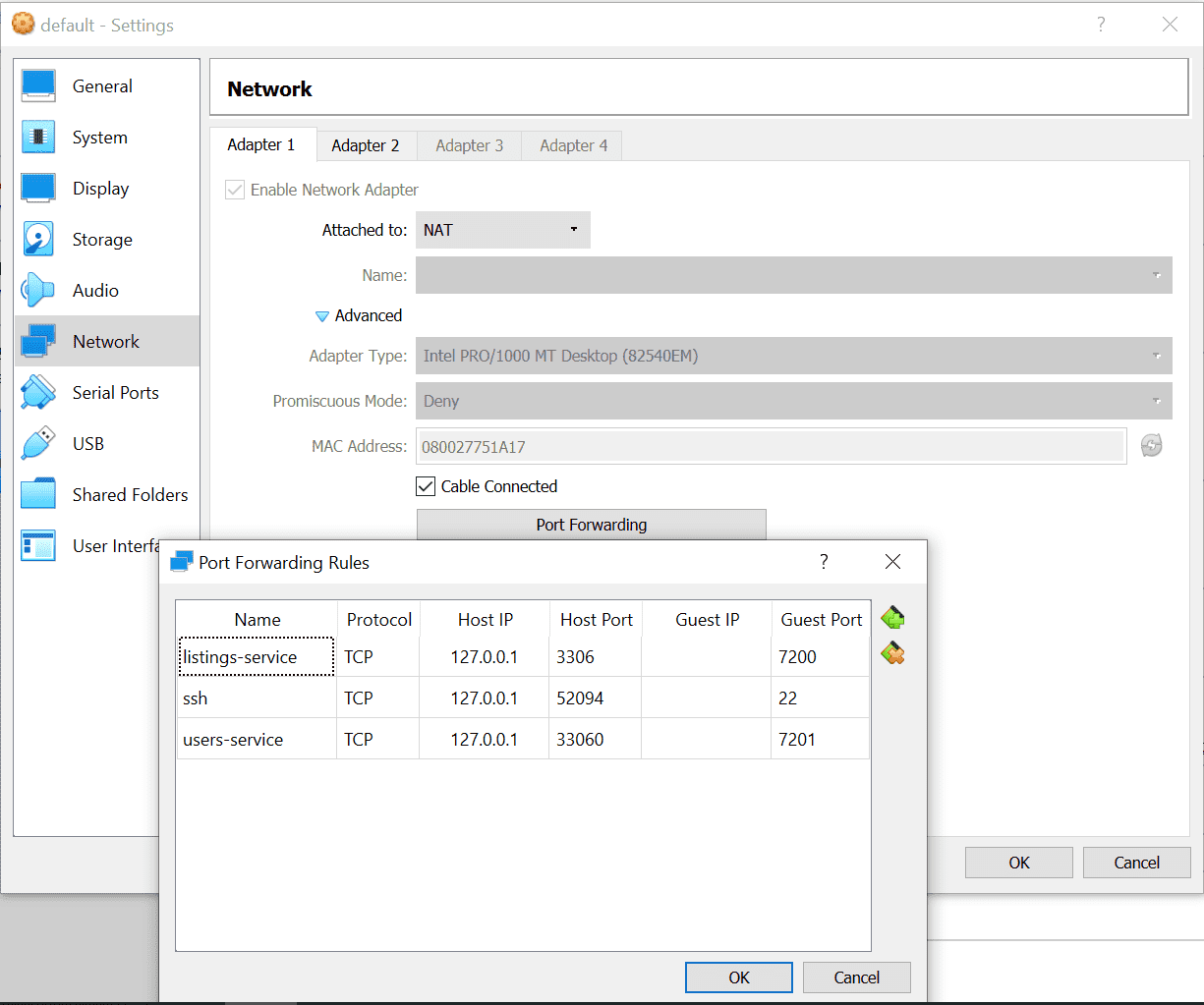Toggle the Enable Network Adapter checkbox
The width and height of the screenshot is (1204, 1005).
235,190
